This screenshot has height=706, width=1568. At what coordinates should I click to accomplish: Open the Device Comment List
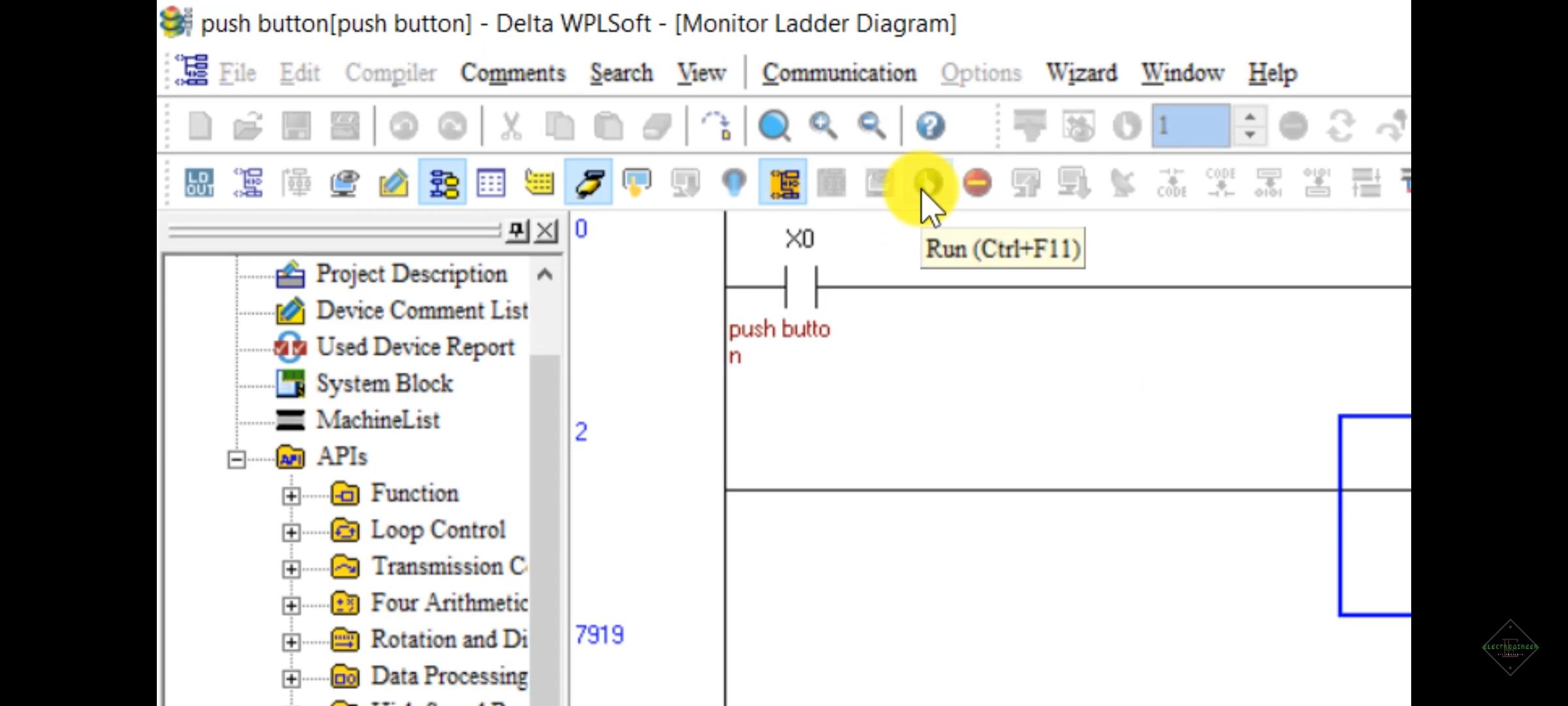pyautogui.click(x=421, y=311)
